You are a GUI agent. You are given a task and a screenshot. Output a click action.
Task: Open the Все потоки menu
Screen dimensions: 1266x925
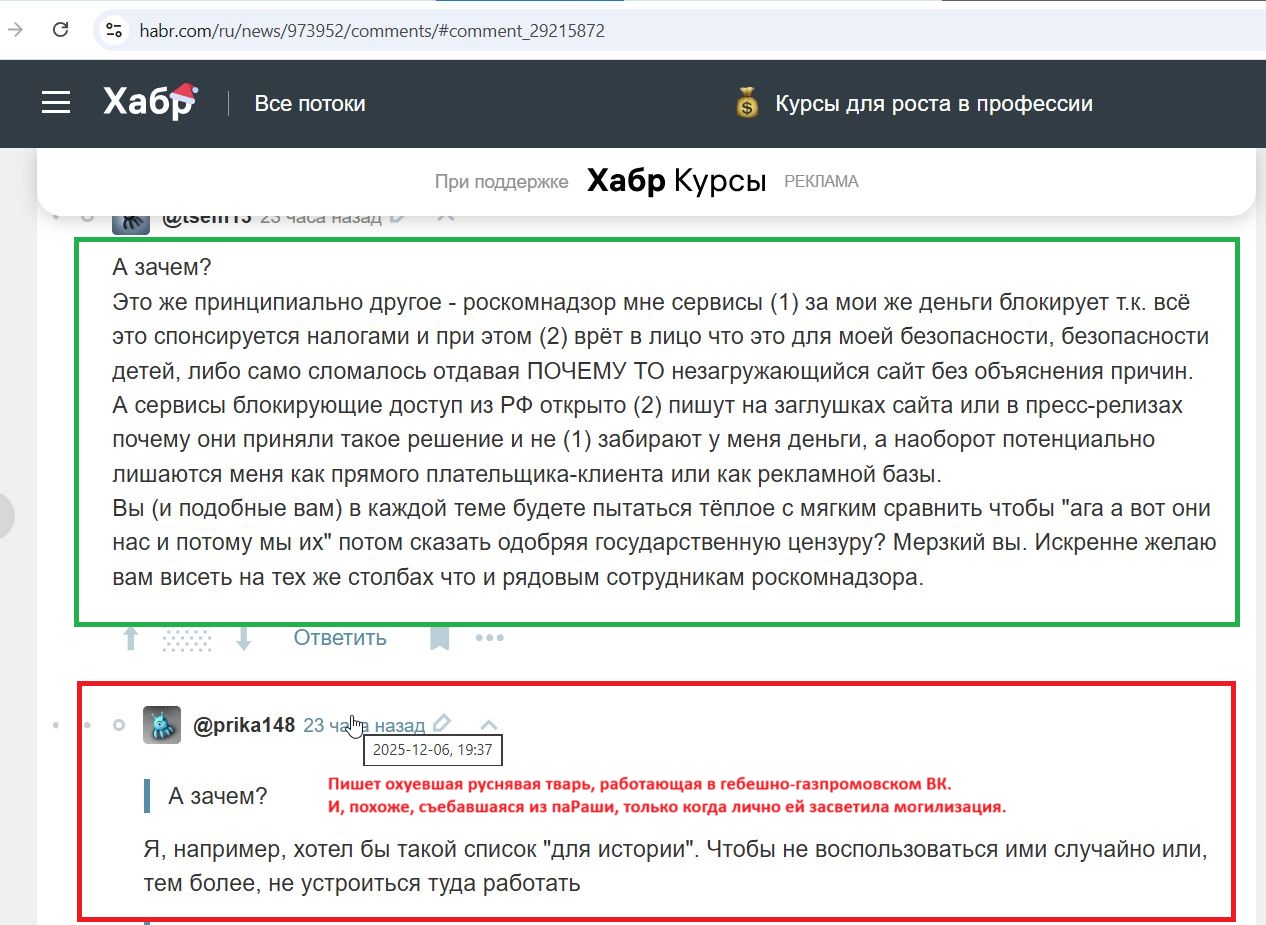[311, 102]
